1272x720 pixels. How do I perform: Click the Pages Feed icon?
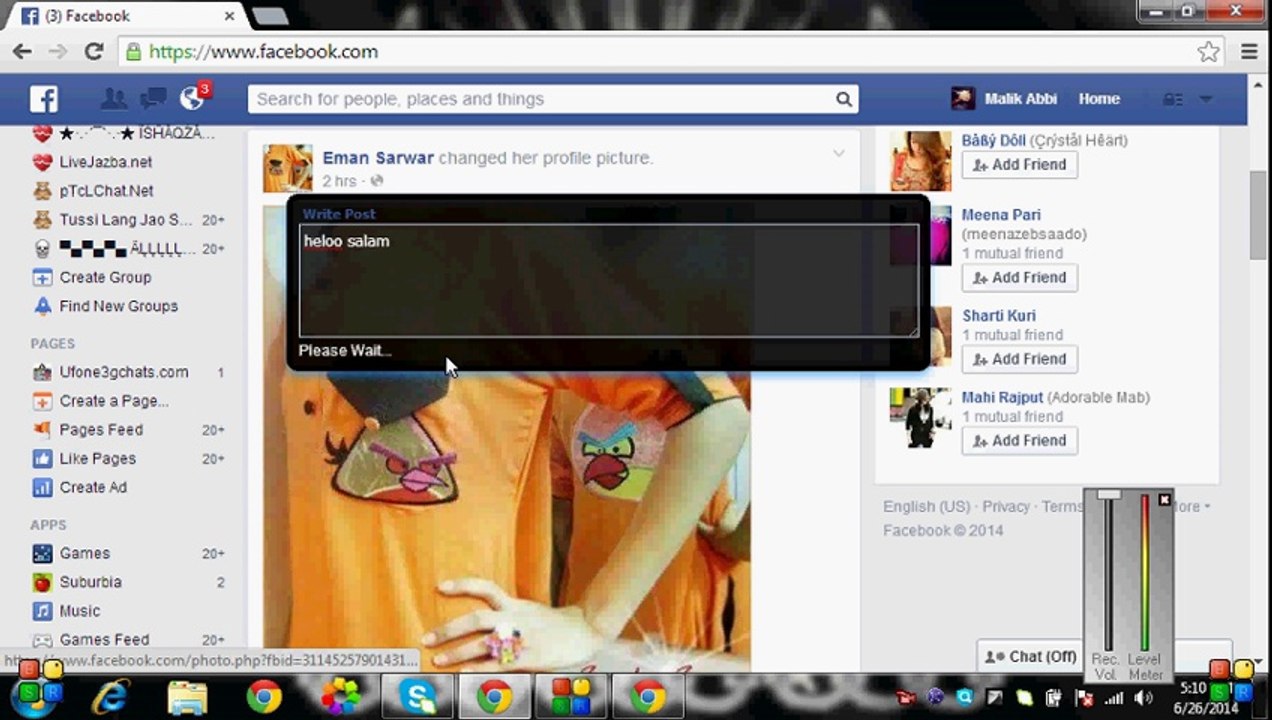[42, 429]
